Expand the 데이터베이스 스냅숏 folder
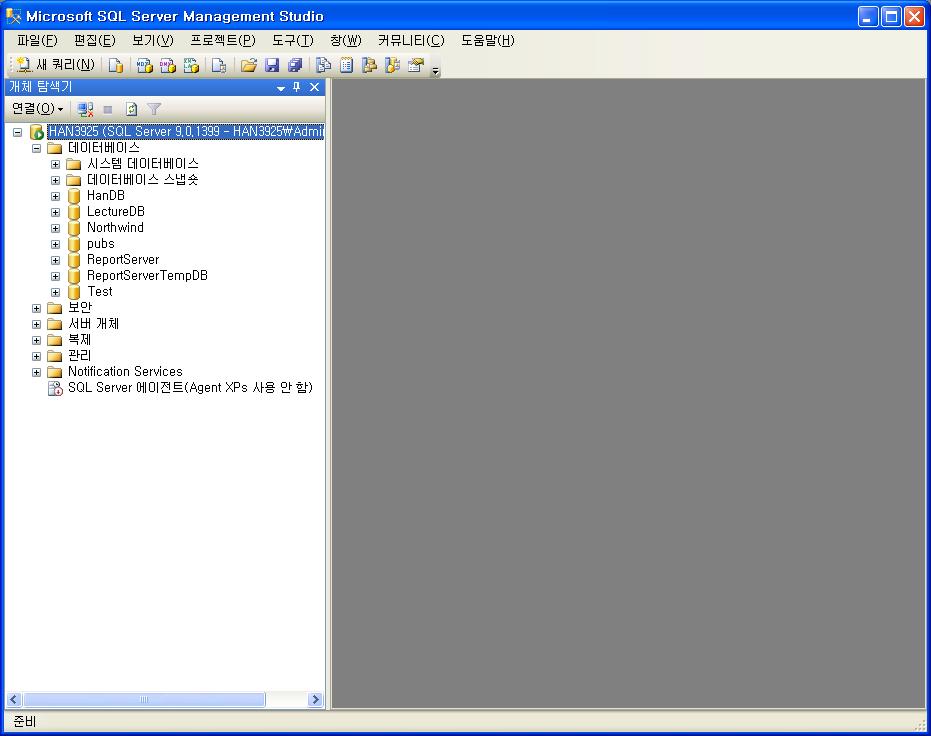 55,180
